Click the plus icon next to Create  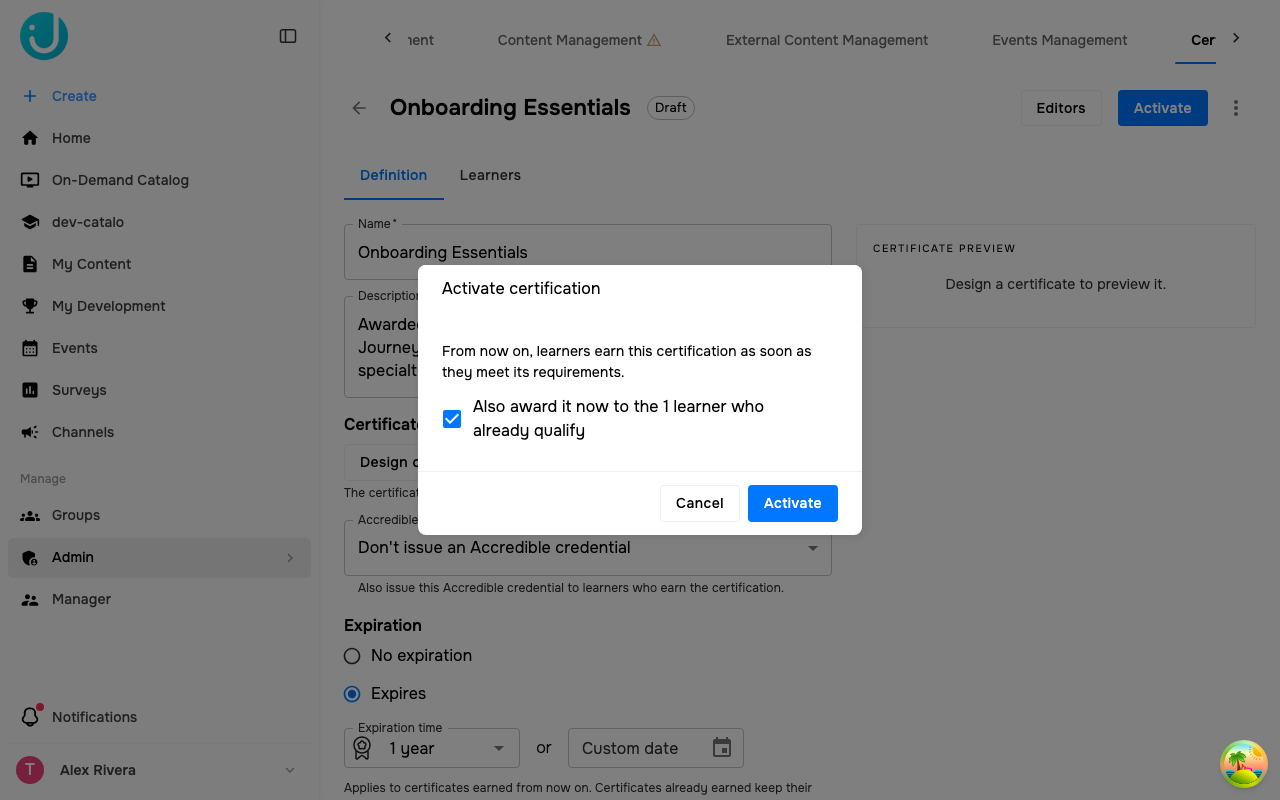point(30,96)
